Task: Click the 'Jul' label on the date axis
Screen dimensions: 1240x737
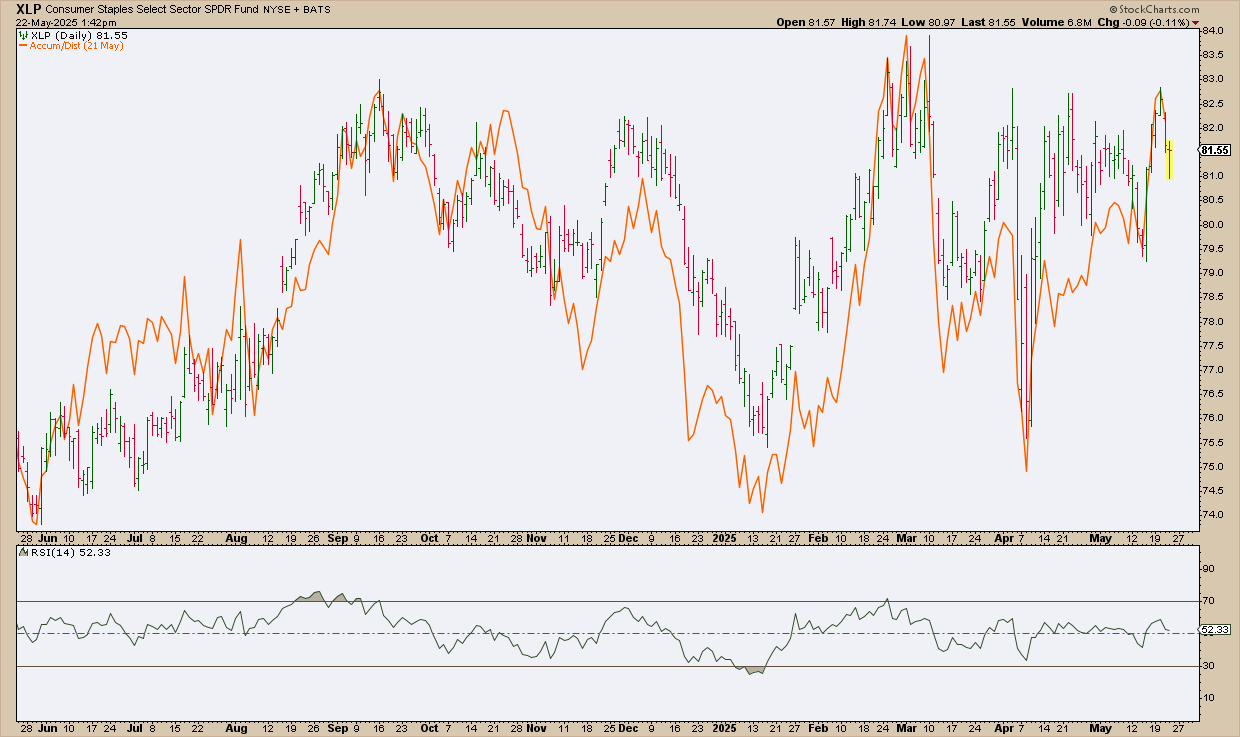Action: tap(135, 538)
